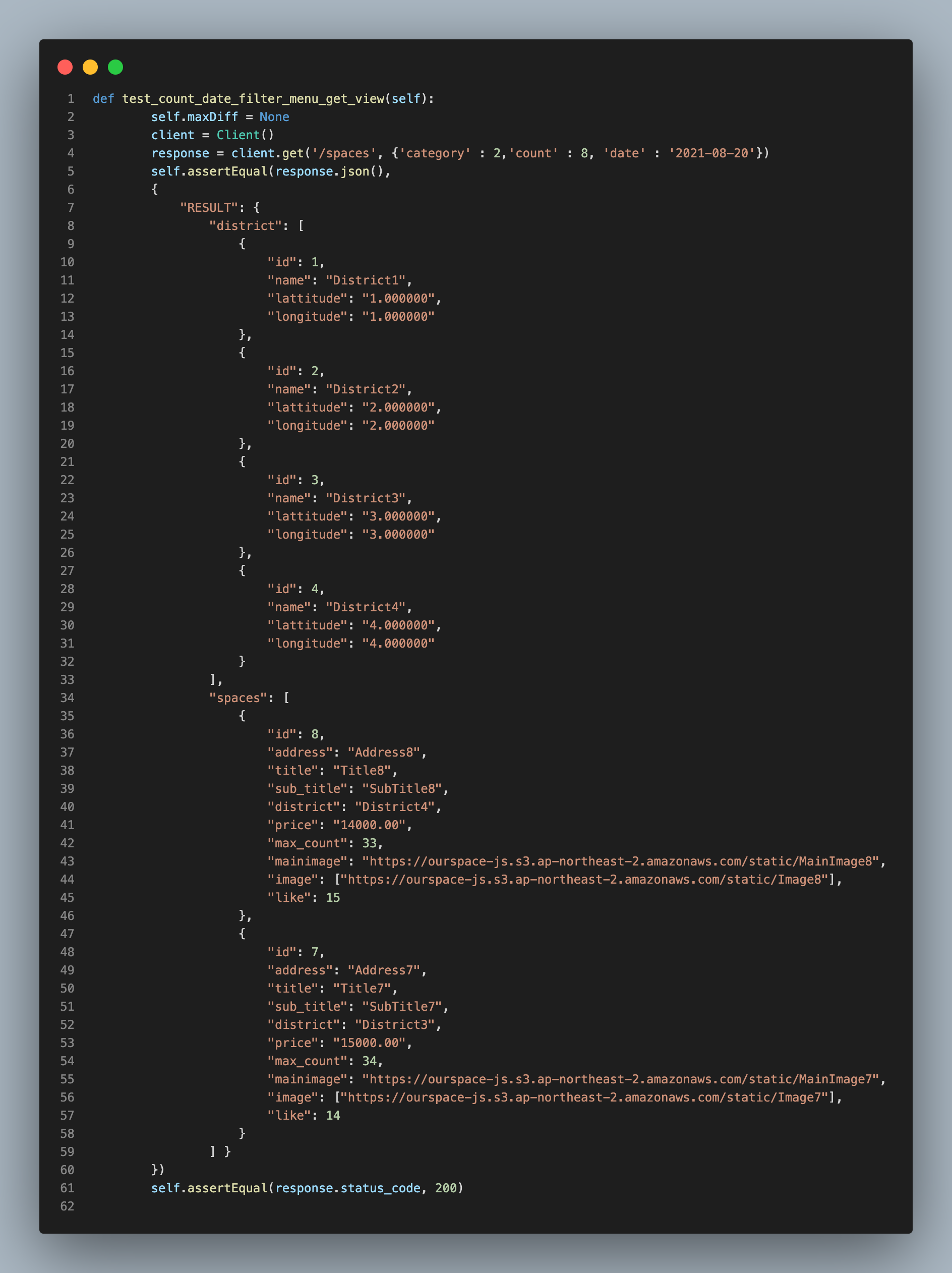Click the "price": "14000.00" line

pyautogui.click(x=340, y=825)
